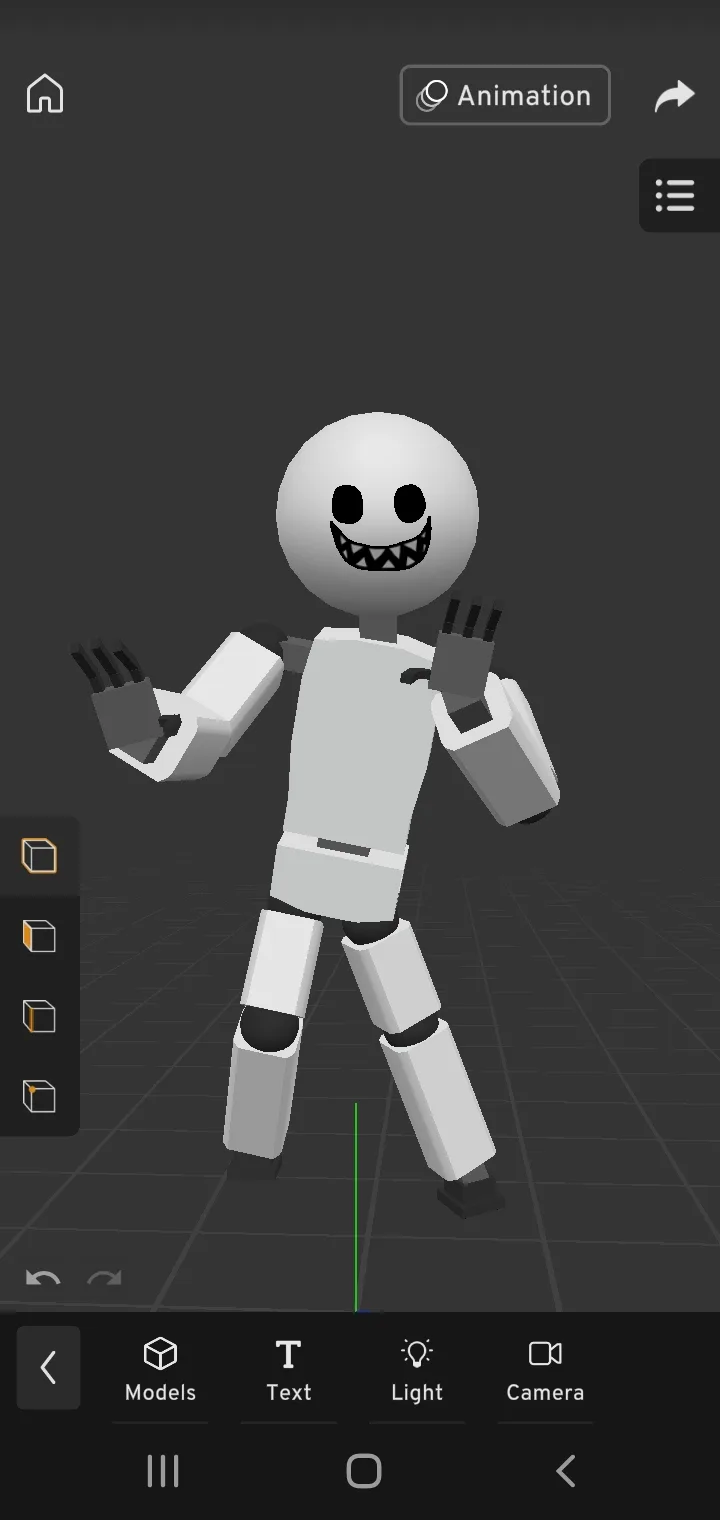
Task: Tap the Android back button
Action: [566, 1471]
